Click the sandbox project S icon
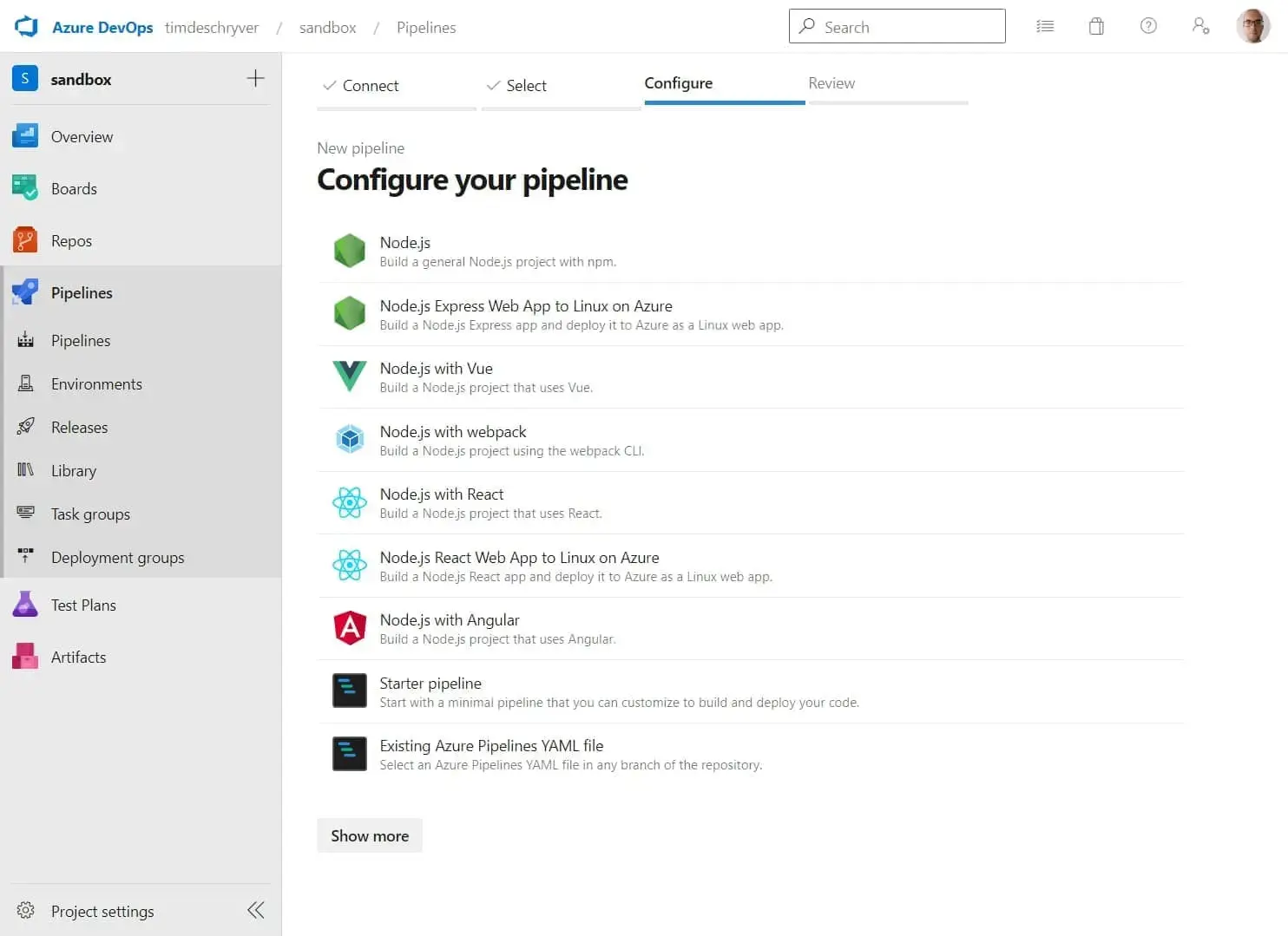This screenshot has width=1288, height=936. (24, 78)
